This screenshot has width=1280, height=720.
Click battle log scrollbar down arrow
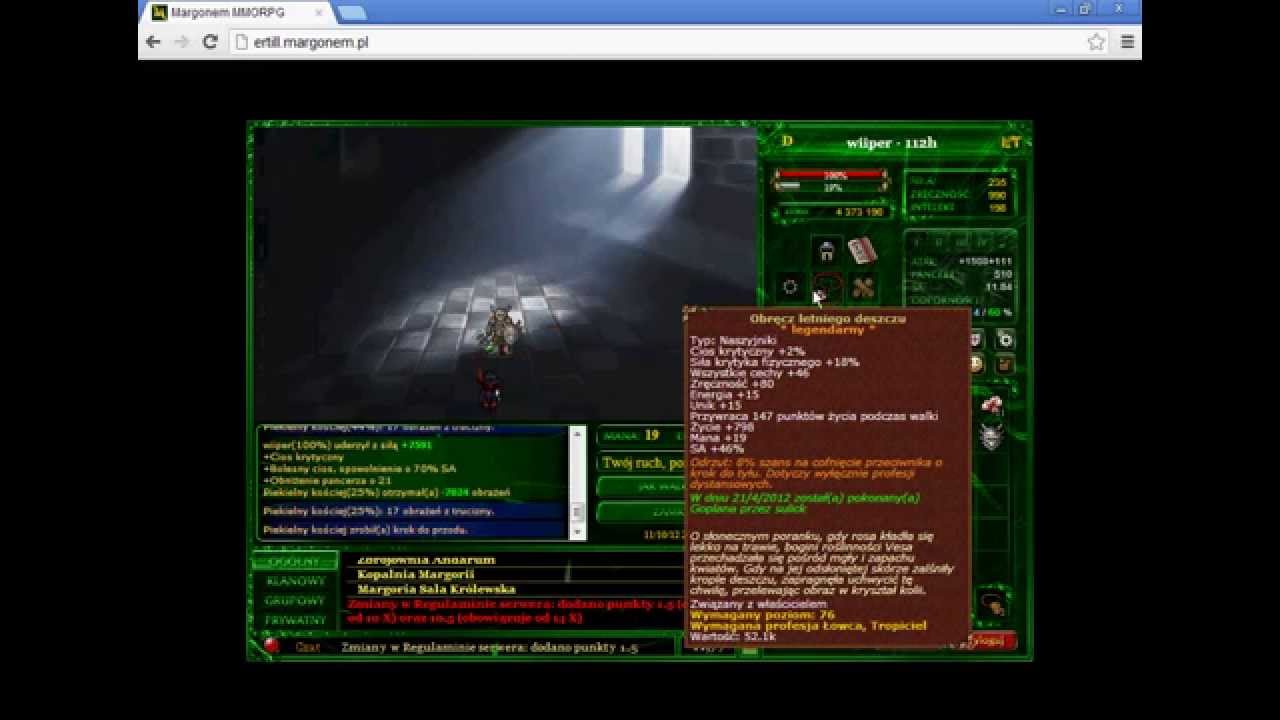pos(577,533)
